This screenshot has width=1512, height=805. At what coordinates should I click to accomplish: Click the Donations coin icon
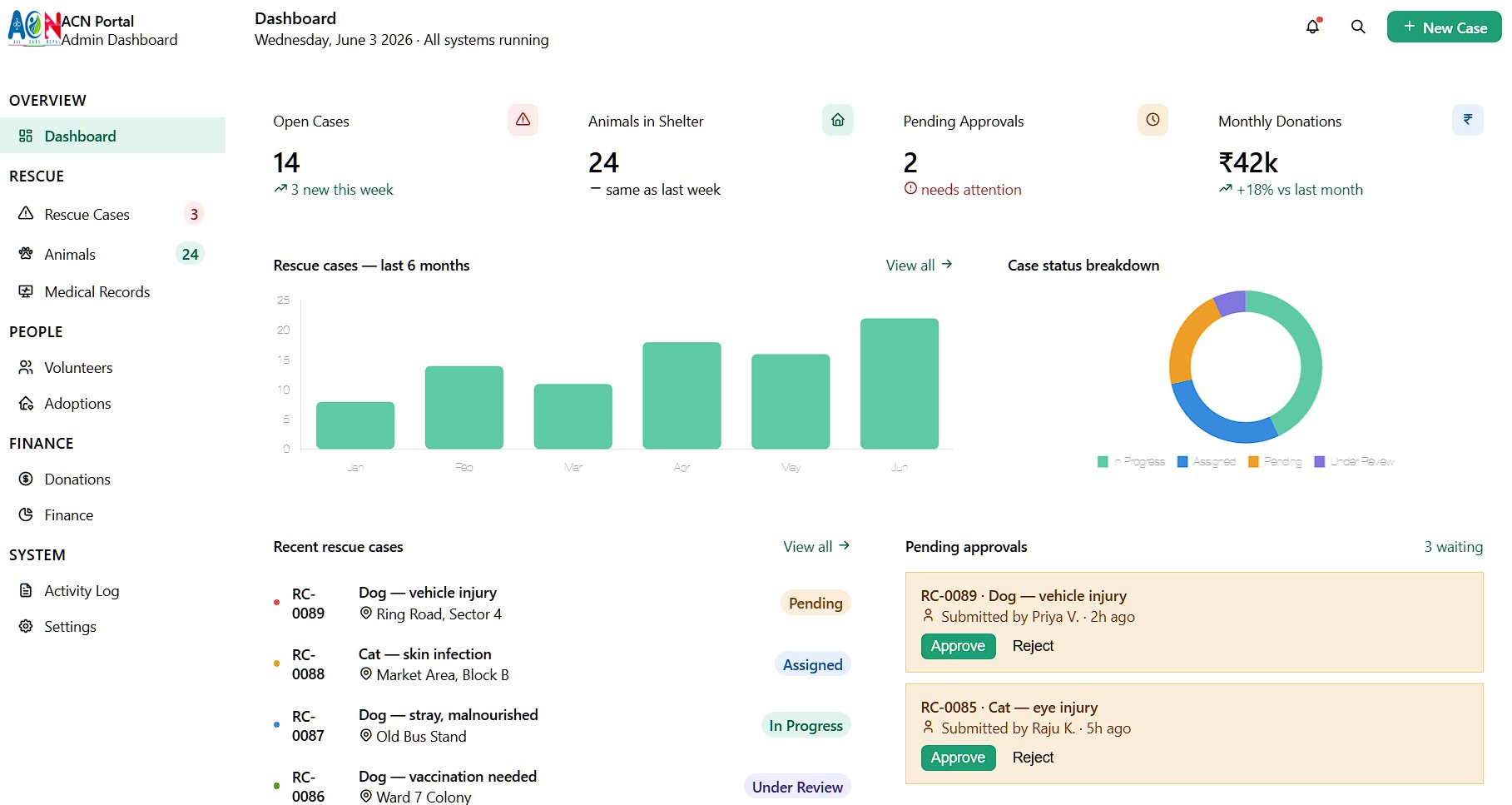tap(26, 479)
